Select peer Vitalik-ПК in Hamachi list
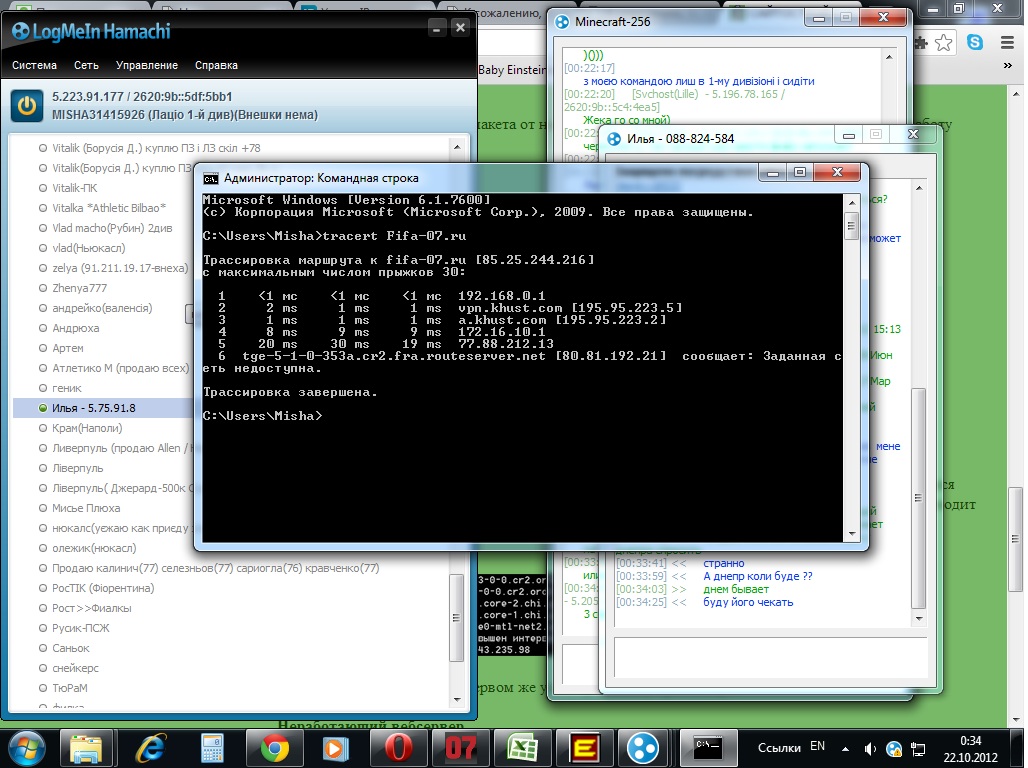The height and width of the screenshot is (768, 1028). 75,188
